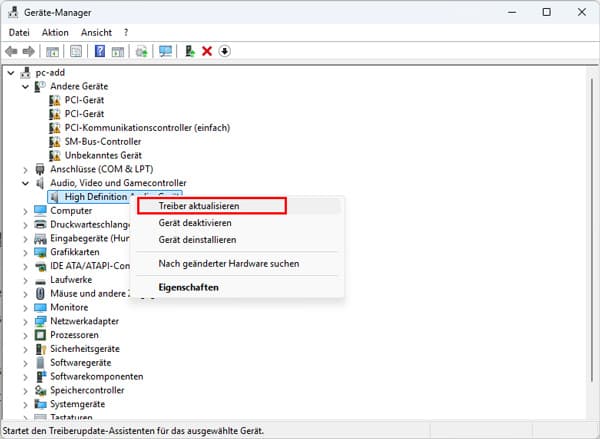Screen dimensions: 600x439
Task: Collapse the Audio, Video und Gamecontroller node
Action: (26, 183)
